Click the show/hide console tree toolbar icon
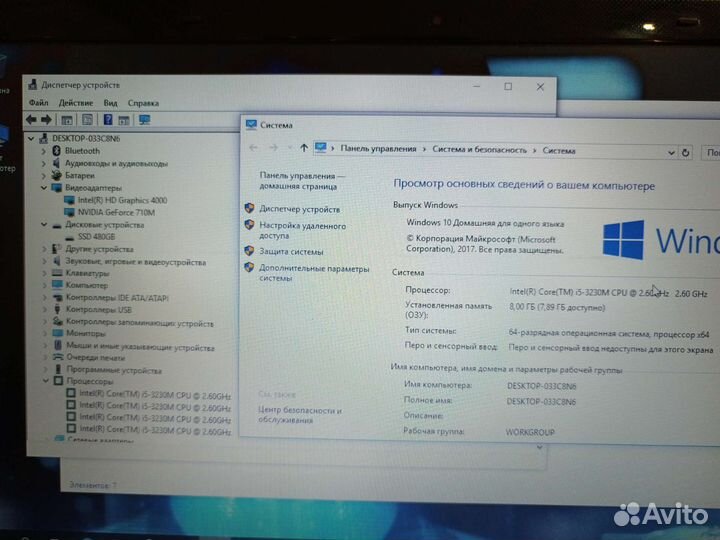720x540 pixels. pos(67,120)
